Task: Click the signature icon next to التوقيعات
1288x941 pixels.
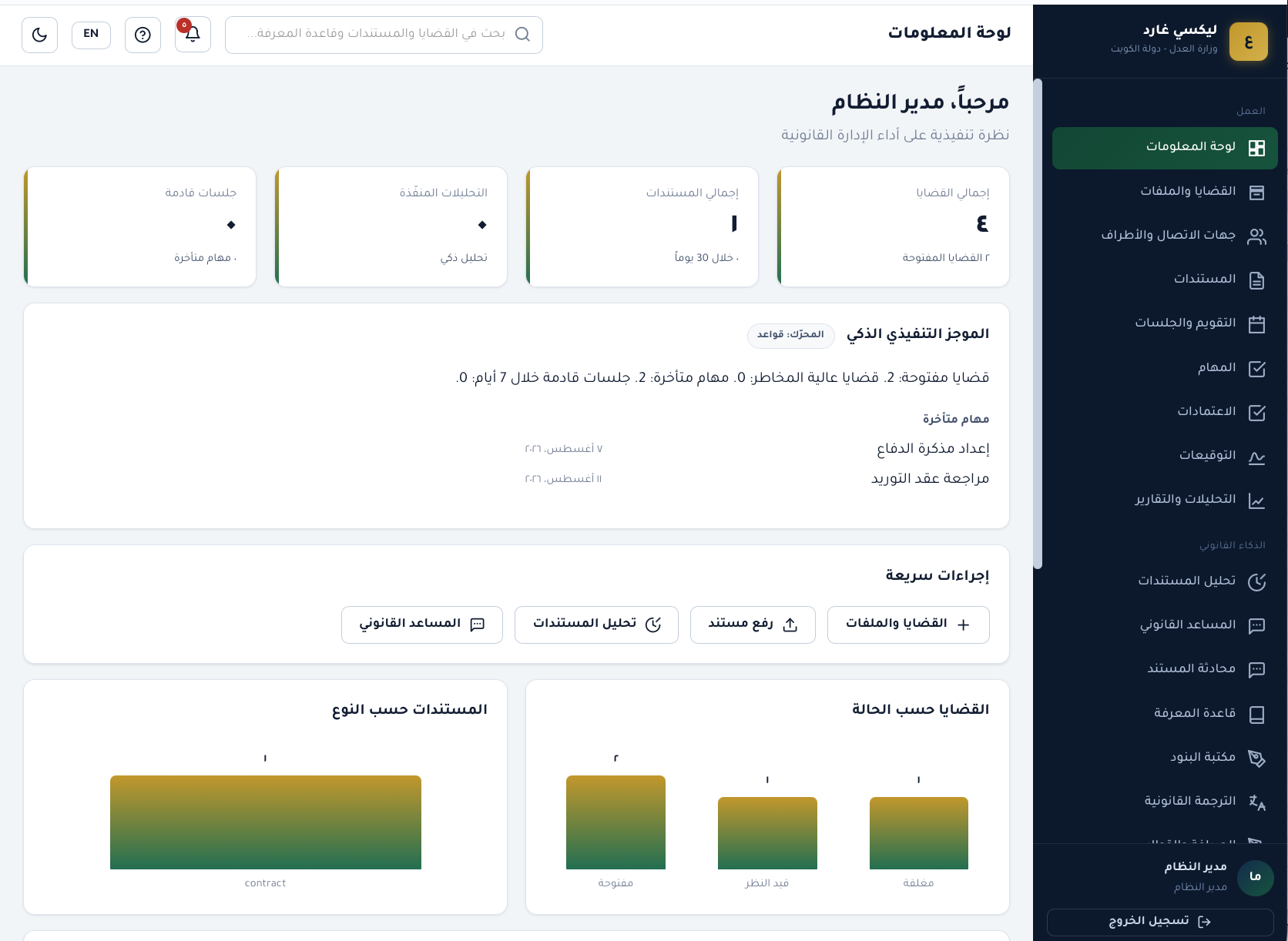Action: pyautogui.click(x=1256, y=457)
